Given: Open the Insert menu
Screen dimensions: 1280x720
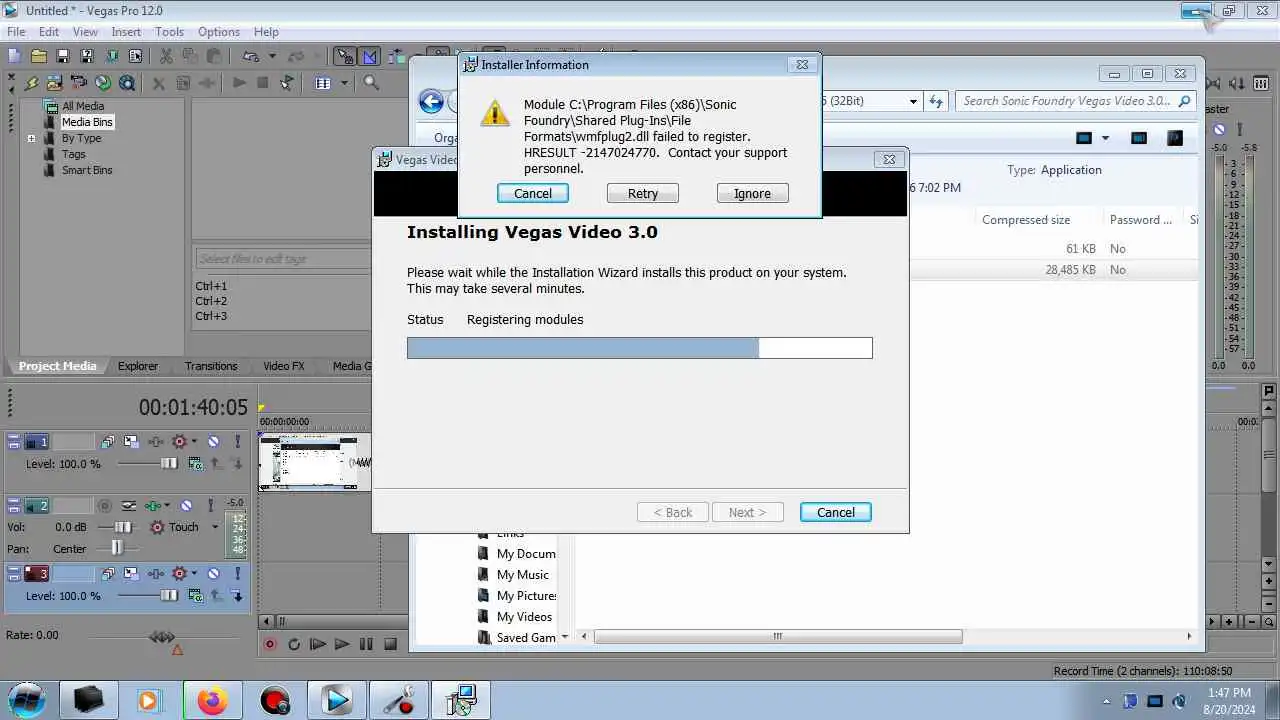Looking at the screenshot, I should click(126, 32).
